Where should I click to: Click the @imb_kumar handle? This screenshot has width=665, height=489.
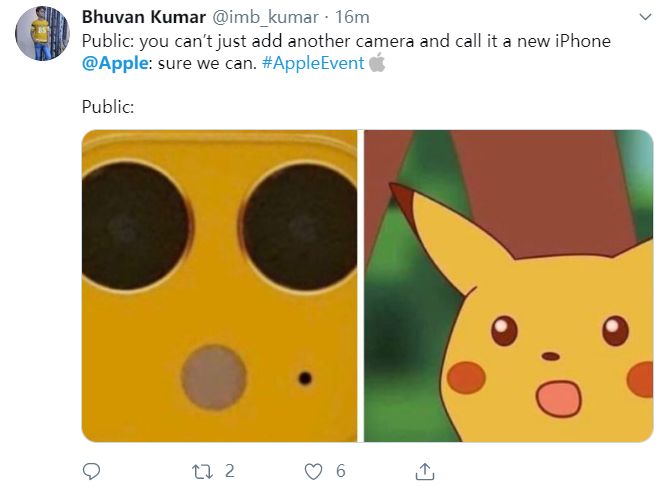click(x=265, y=17)
